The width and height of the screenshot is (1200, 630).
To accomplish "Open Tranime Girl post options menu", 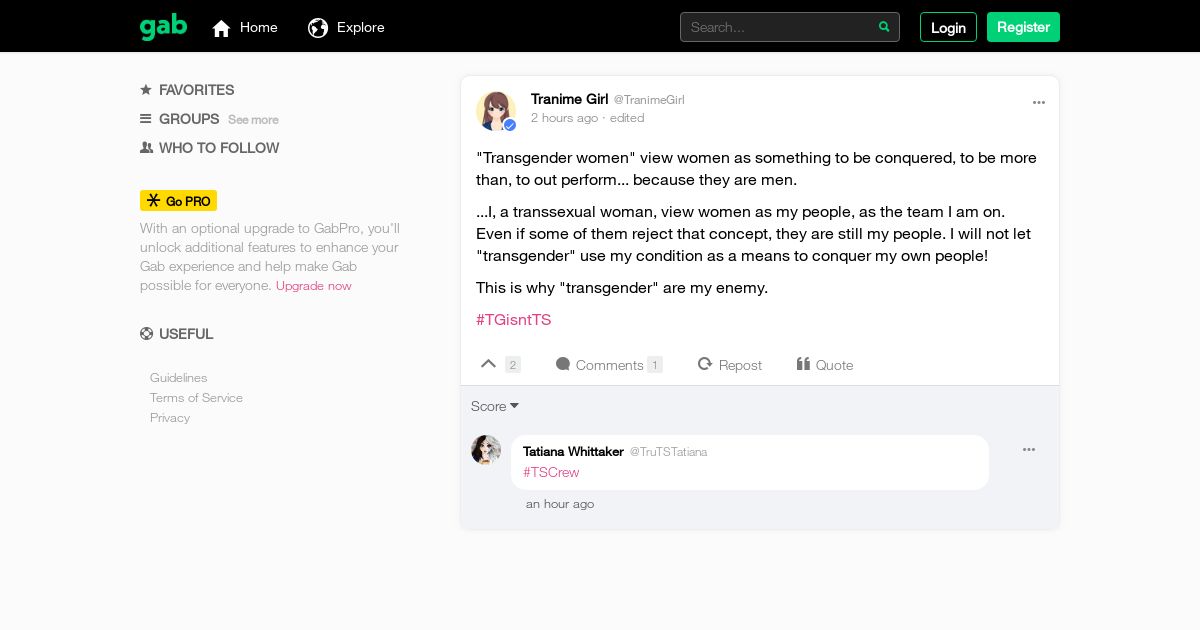I will pos(1039,102).
